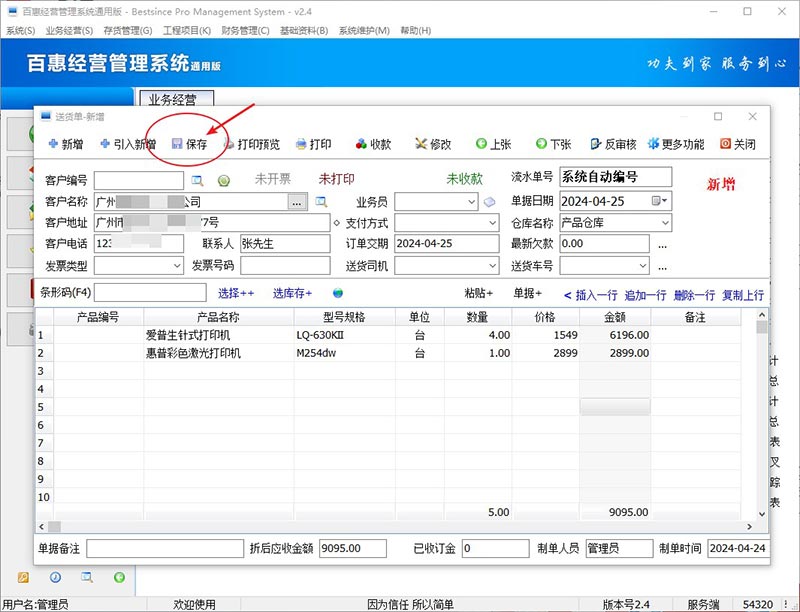Click the red 关闭 toolbar button
The width and height of the screenshot is (800, 612).
coord(738,144)
